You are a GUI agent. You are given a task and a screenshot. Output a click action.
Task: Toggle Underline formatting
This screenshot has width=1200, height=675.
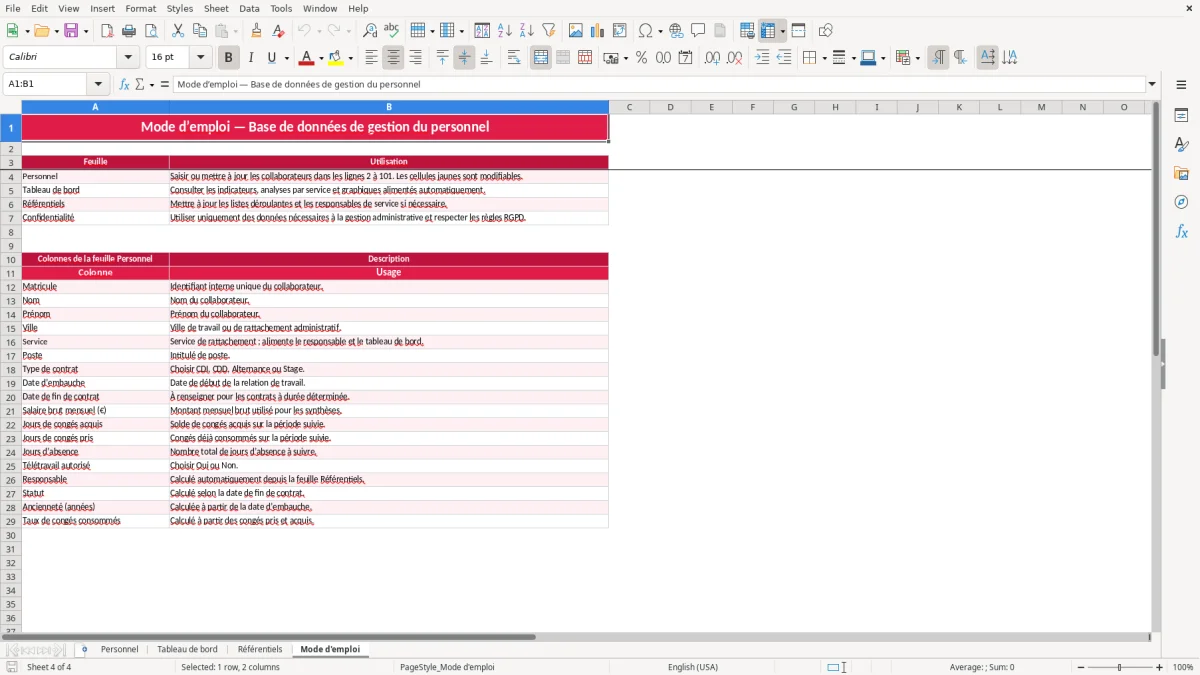[x=271, y=58]
